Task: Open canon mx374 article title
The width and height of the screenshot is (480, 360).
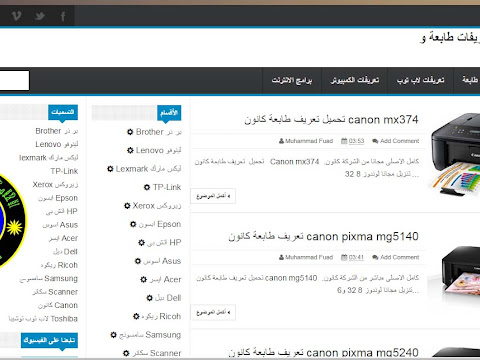Action: [331, 119]
